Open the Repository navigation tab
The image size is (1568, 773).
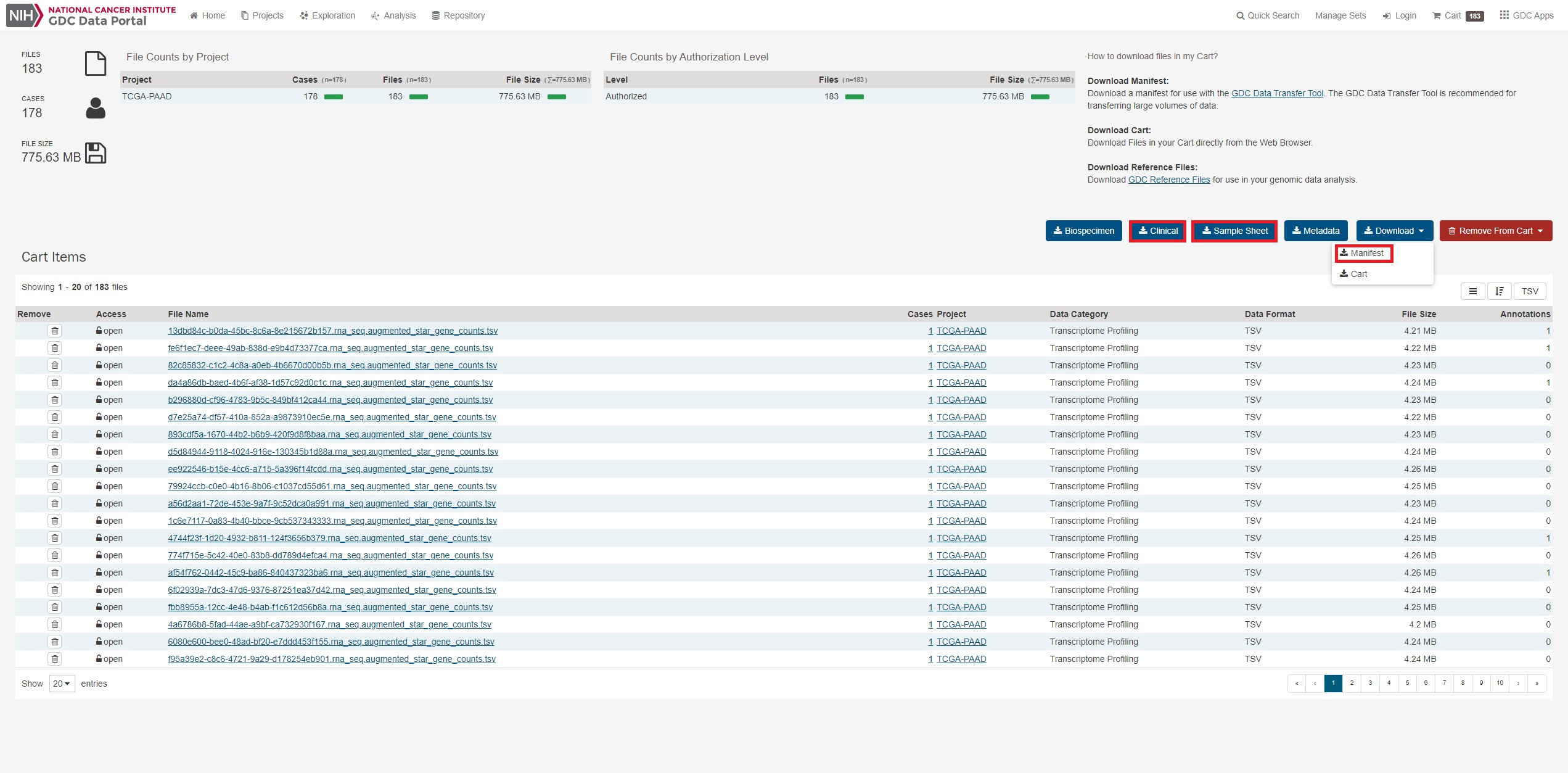point(458,15)
